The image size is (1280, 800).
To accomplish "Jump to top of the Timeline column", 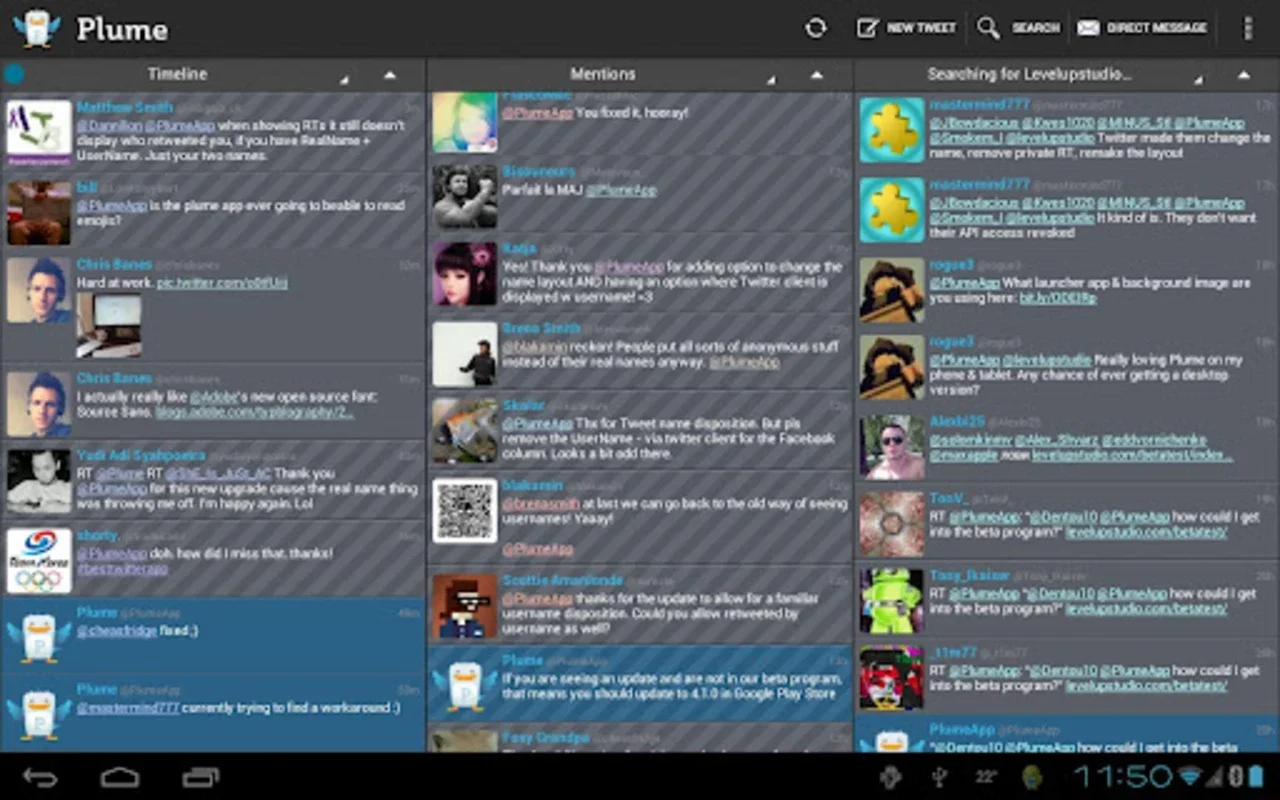I will pyautogui.click(x=390, y=75).
